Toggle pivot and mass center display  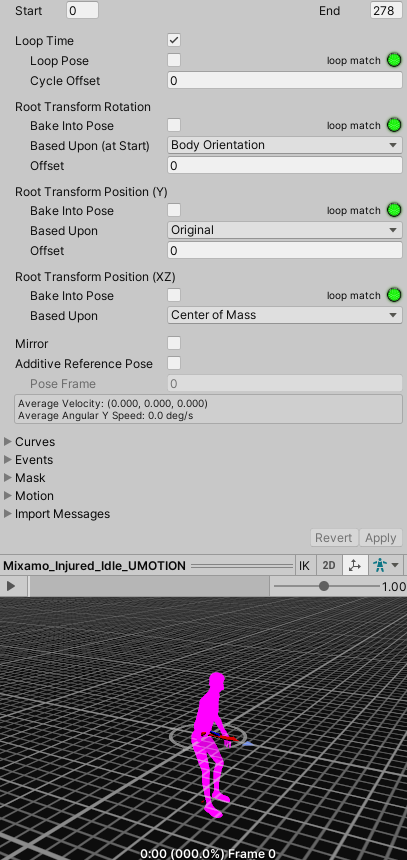point(354,565)
